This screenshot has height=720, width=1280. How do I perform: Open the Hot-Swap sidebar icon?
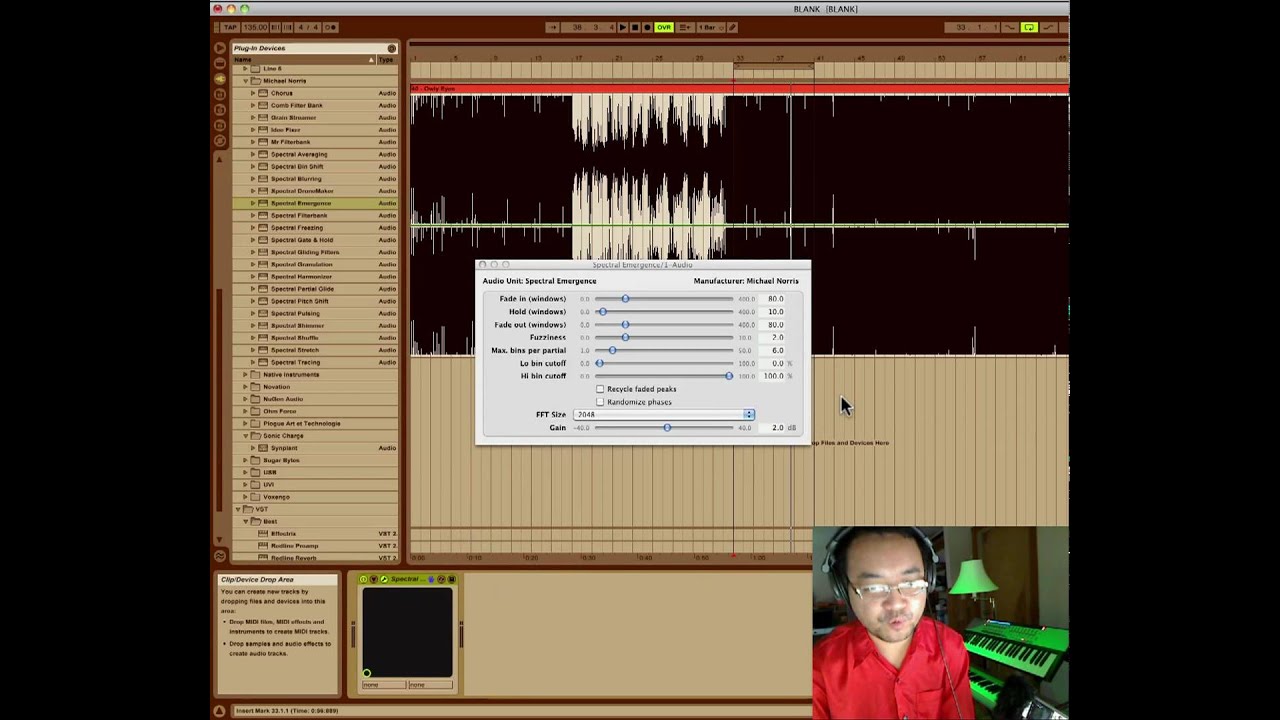click(x=220, y=140)
